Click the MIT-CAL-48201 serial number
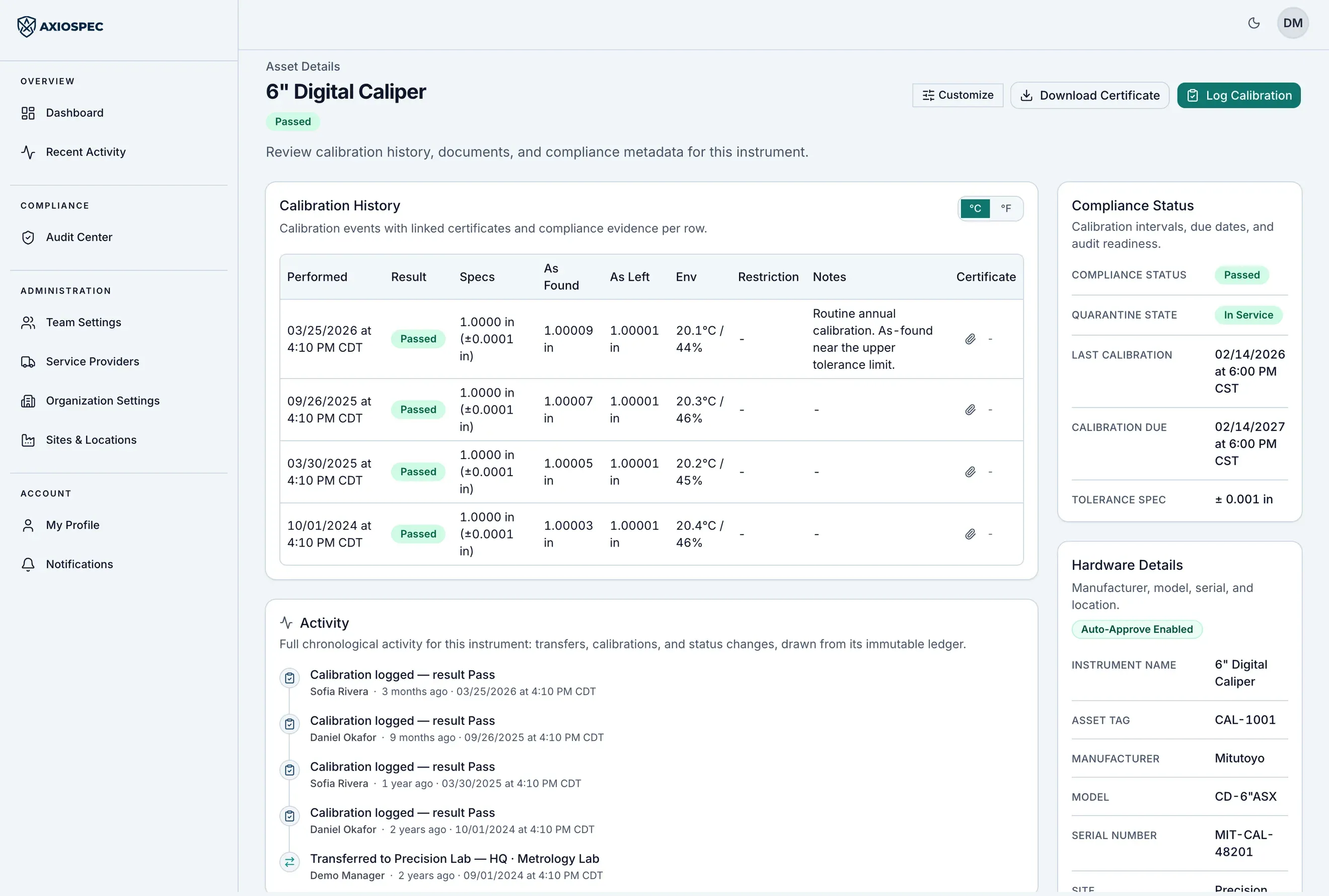The height and width of the screenshot is (896, 1329). [1244, 844]
